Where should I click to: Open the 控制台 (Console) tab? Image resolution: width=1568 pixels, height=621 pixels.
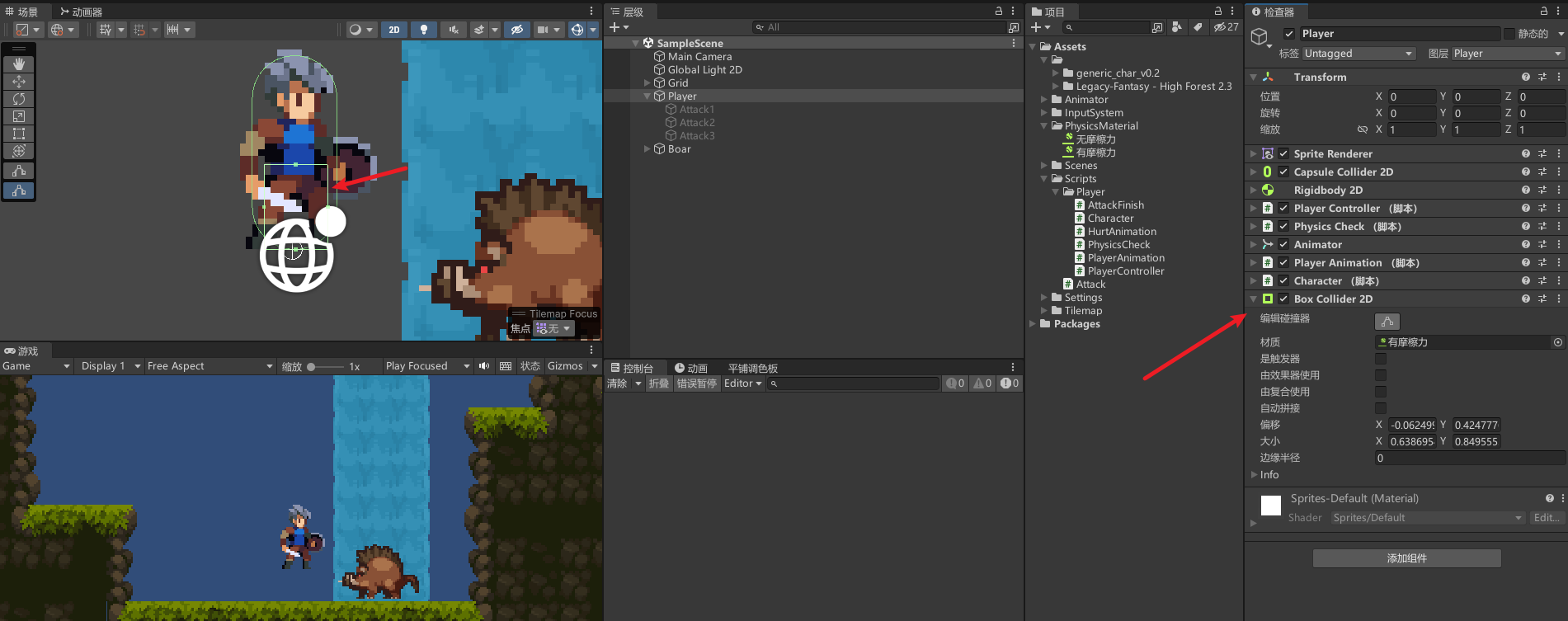(x=633, y=368)
